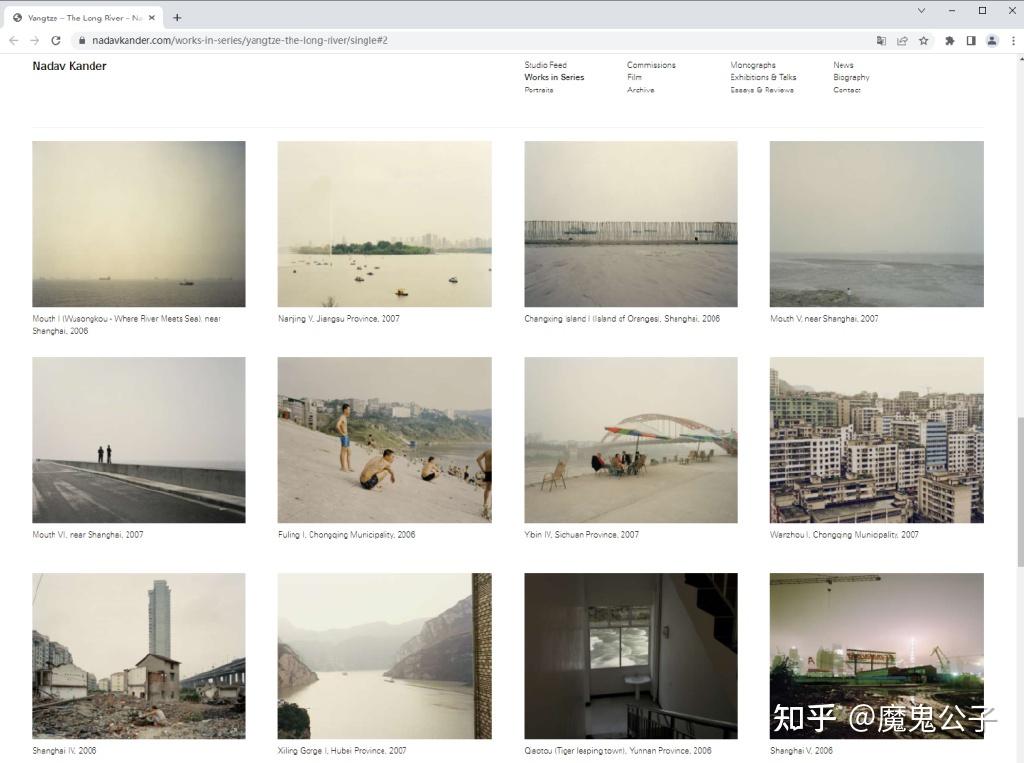
Task: Open Film in the site menu
Action: (634, 77)
